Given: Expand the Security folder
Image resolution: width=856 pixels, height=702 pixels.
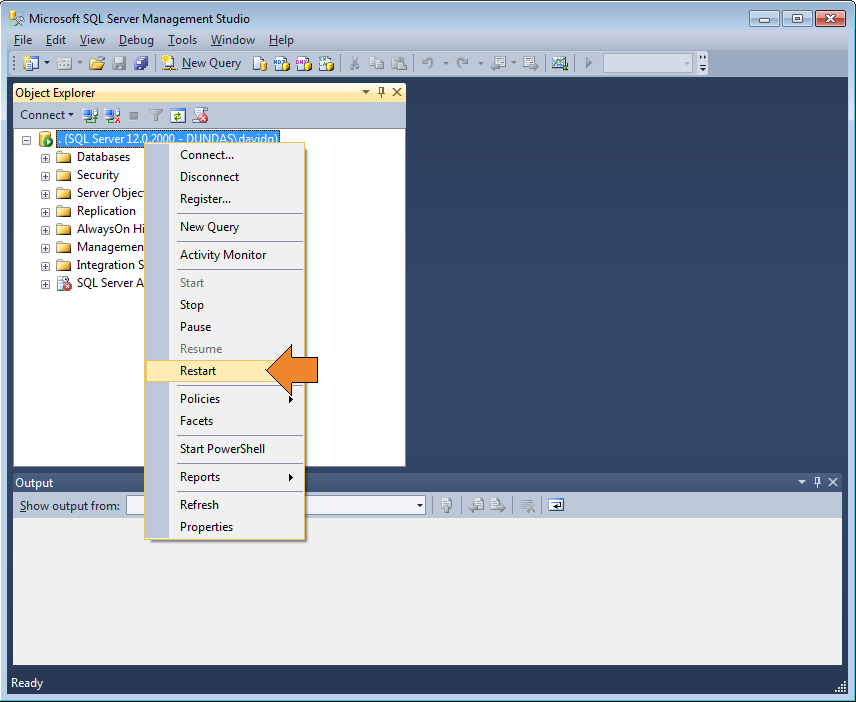Looking at the screenshot, I should (44, 175).
